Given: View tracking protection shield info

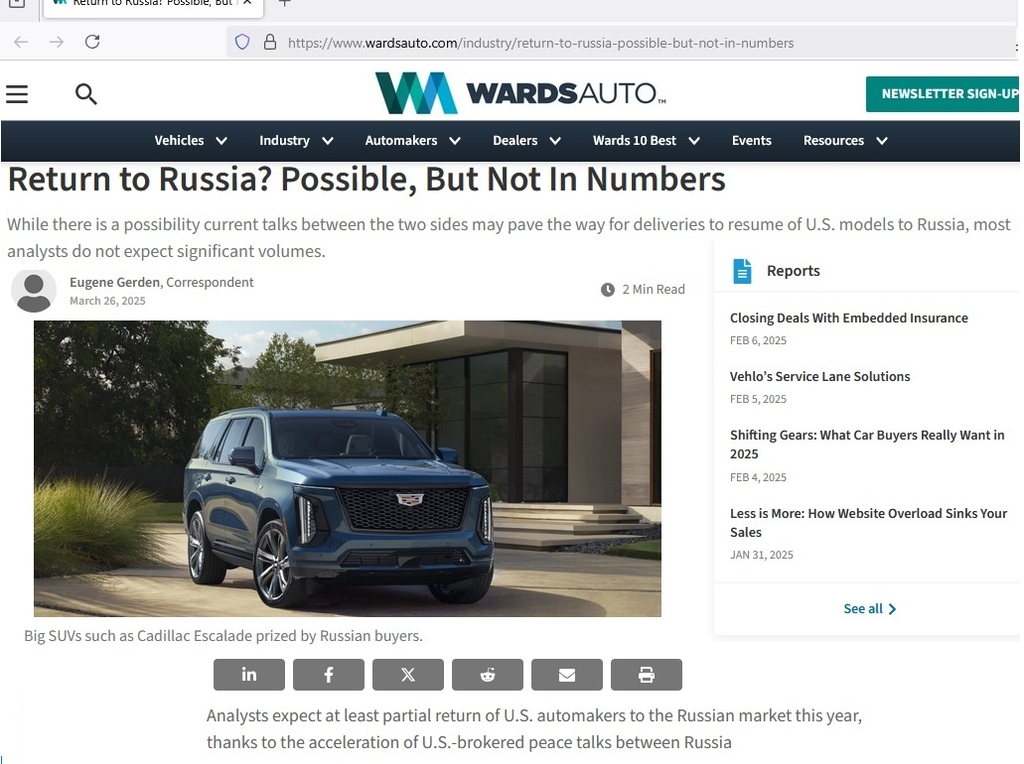Looking at the screenshot, I should (242, 42).
